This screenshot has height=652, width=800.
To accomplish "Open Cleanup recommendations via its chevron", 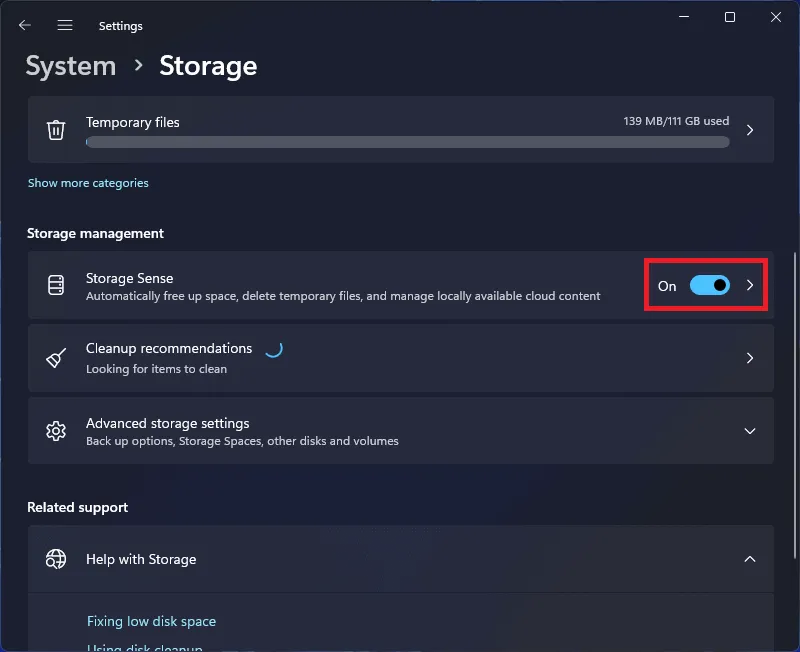I will pos(750,358).
